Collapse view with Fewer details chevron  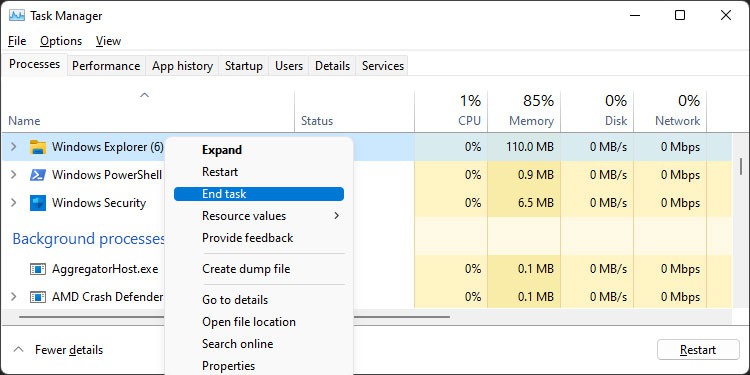18,349
